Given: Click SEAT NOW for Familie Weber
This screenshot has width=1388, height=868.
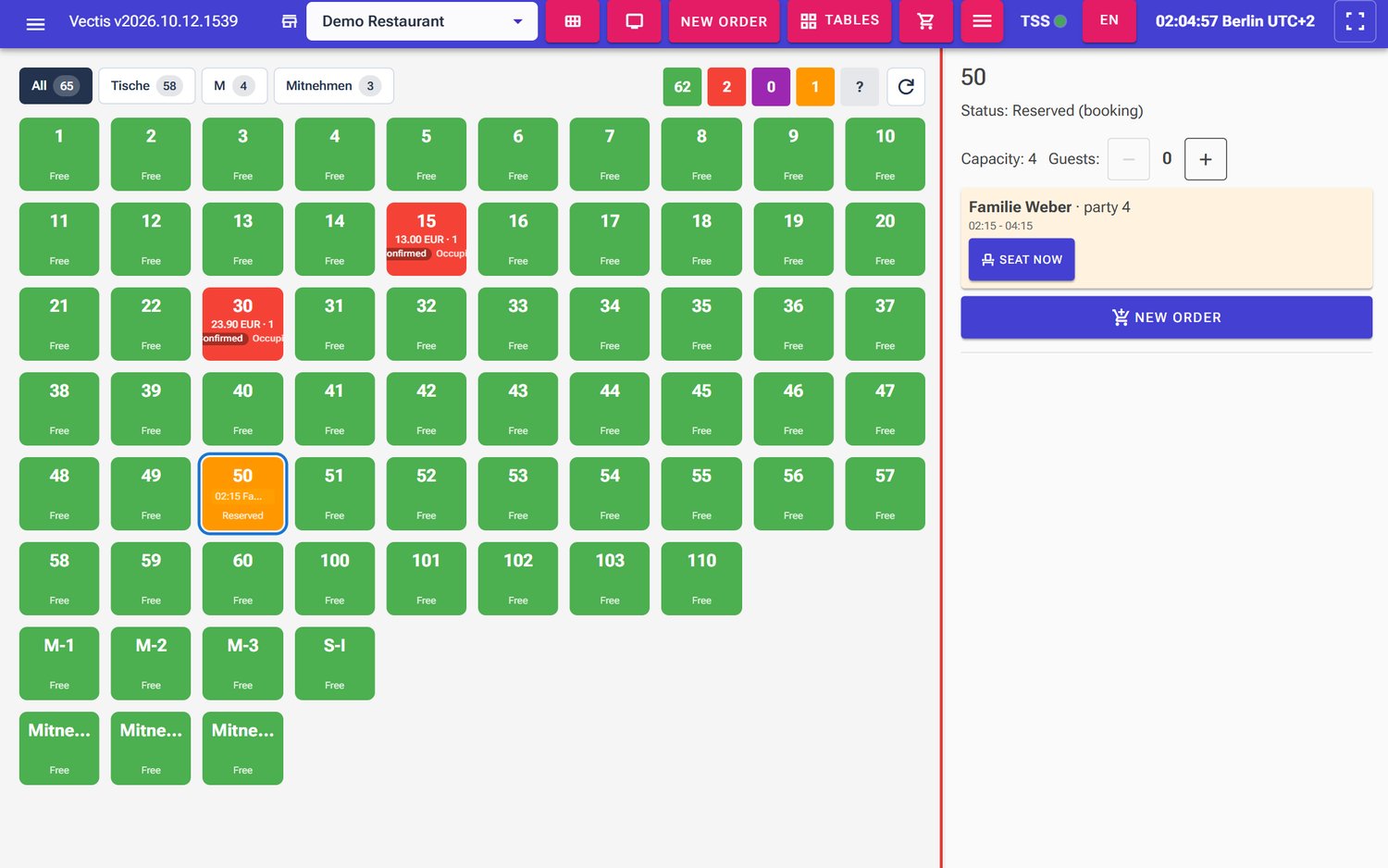Looking at the screenshot, I should click(1022, 260).
